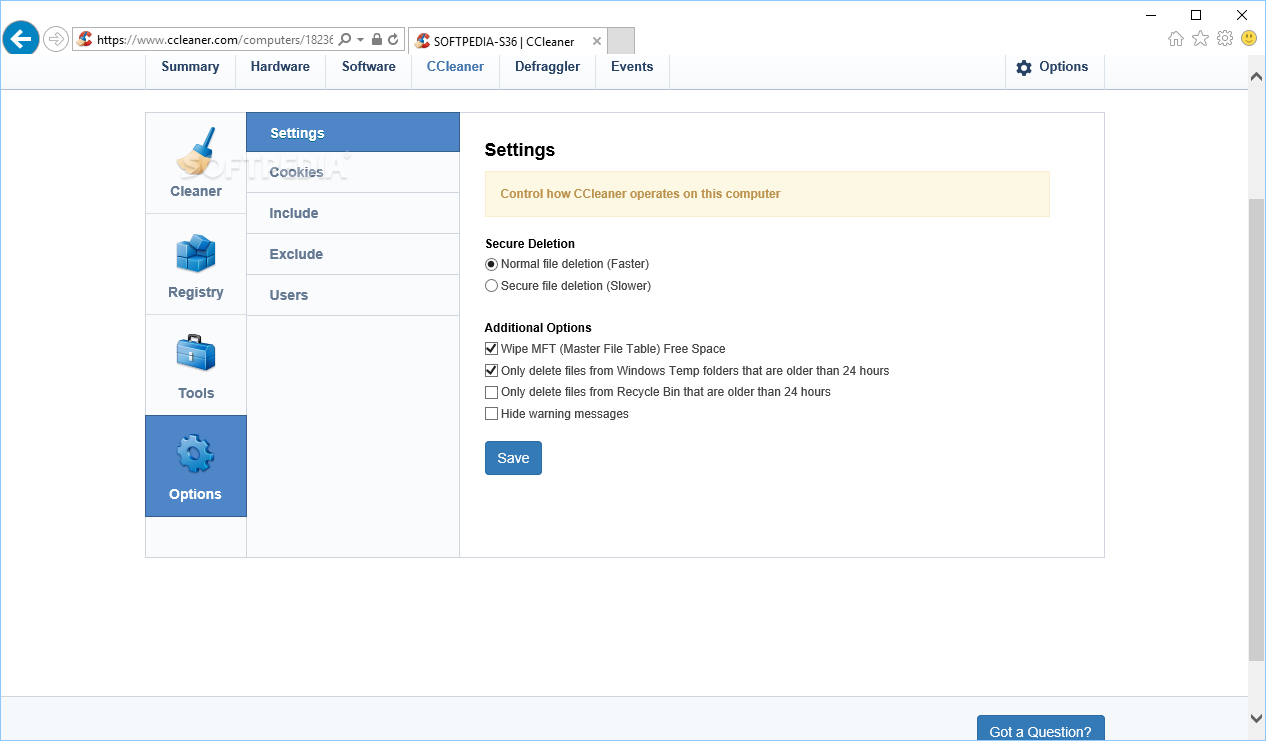1266x741 pixels.
Task: Select Secure file deletion (Slower)
Action: pos(491,286)
